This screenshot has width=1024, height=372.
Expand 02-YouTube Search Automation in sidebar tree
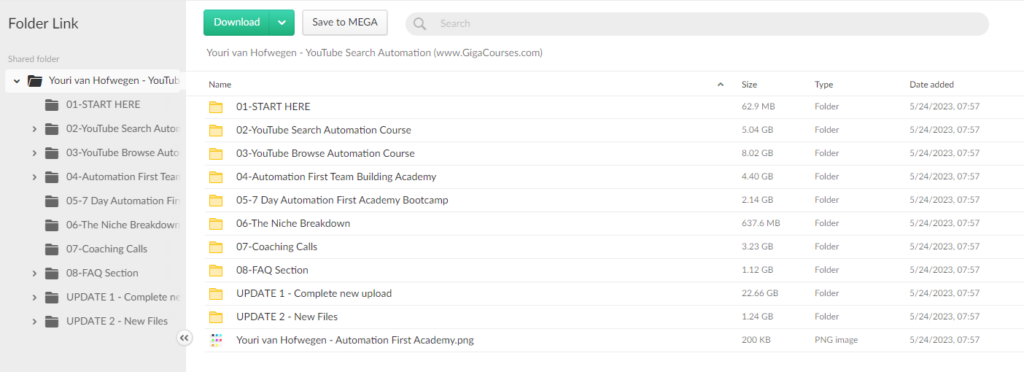click(x=35, y=129)
